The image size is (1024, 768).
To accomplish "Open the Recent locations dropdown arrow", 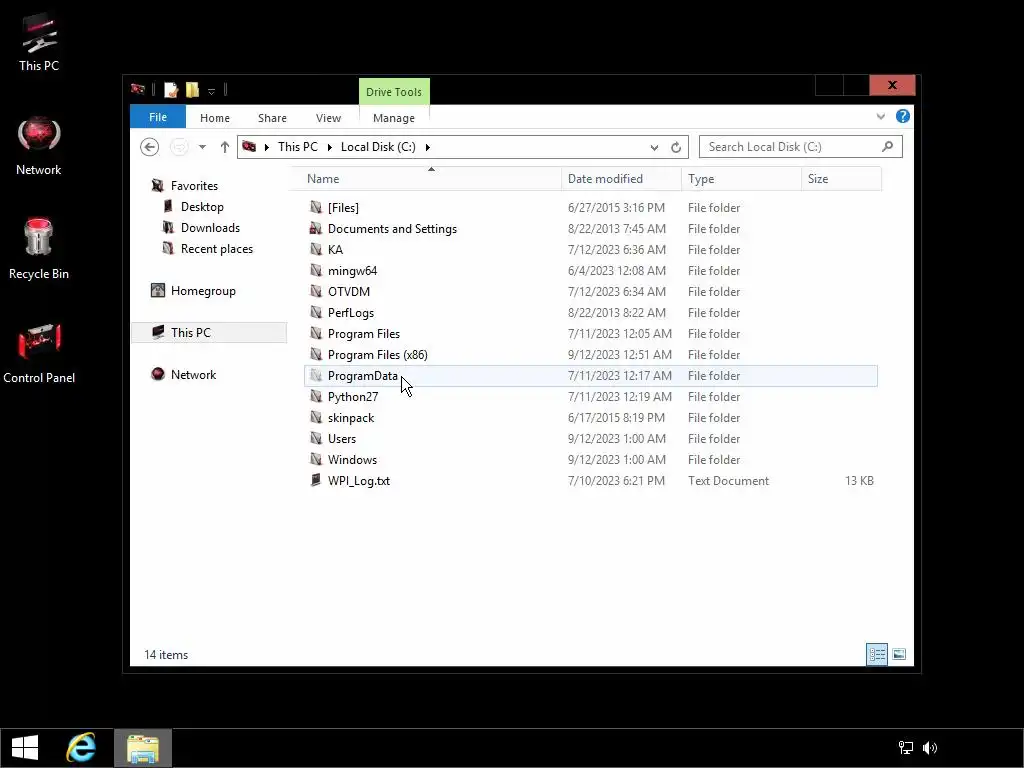I will [202, 147].
